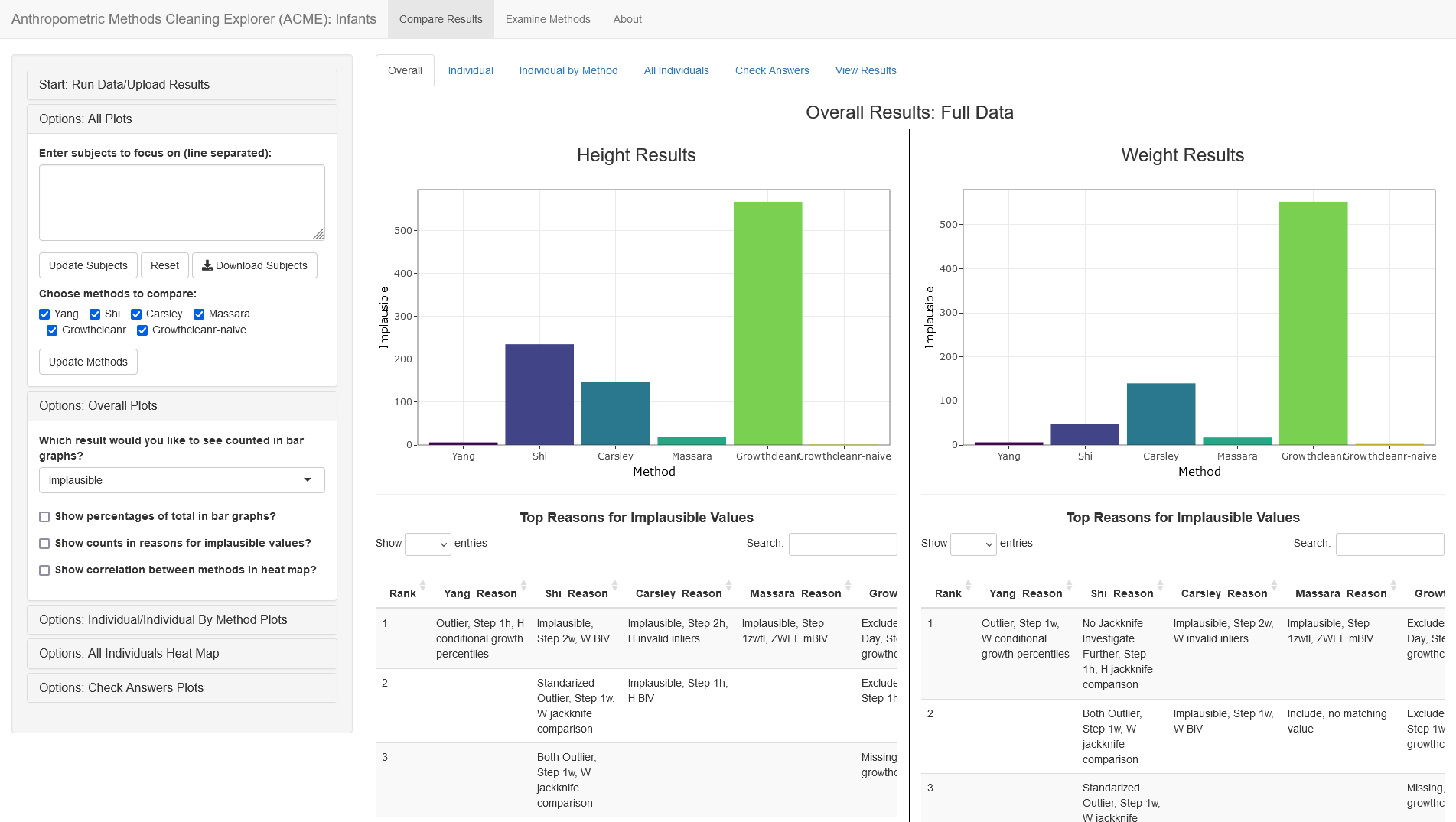
Task: Expand Options: Check Answers Plots panel
Action: (182, 688)
